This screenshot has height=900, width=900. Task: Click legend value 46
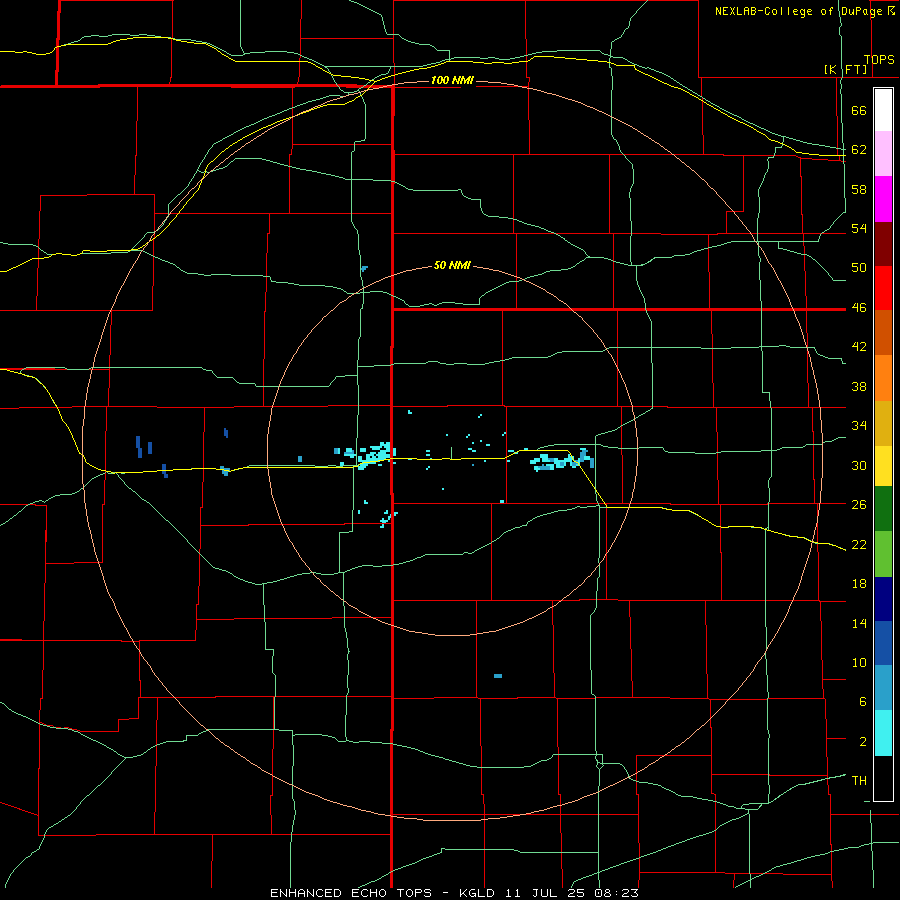859,308
